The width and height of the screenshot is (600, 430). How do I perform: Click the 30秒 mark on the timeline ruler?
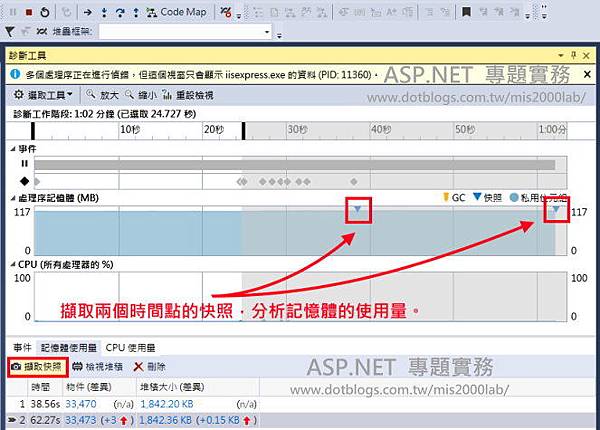(297, 130)
